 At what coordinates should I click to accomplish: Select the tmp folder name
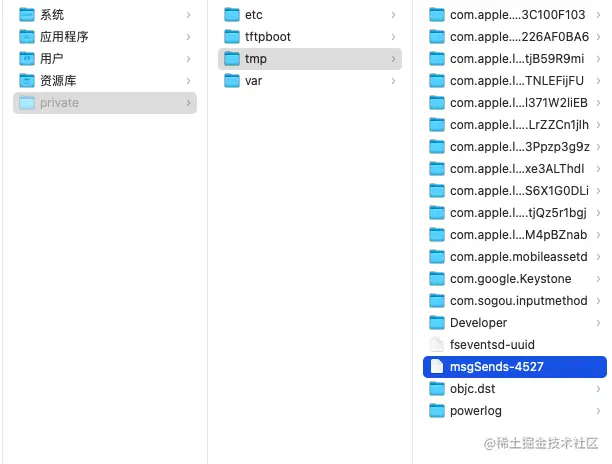point(256,59)
